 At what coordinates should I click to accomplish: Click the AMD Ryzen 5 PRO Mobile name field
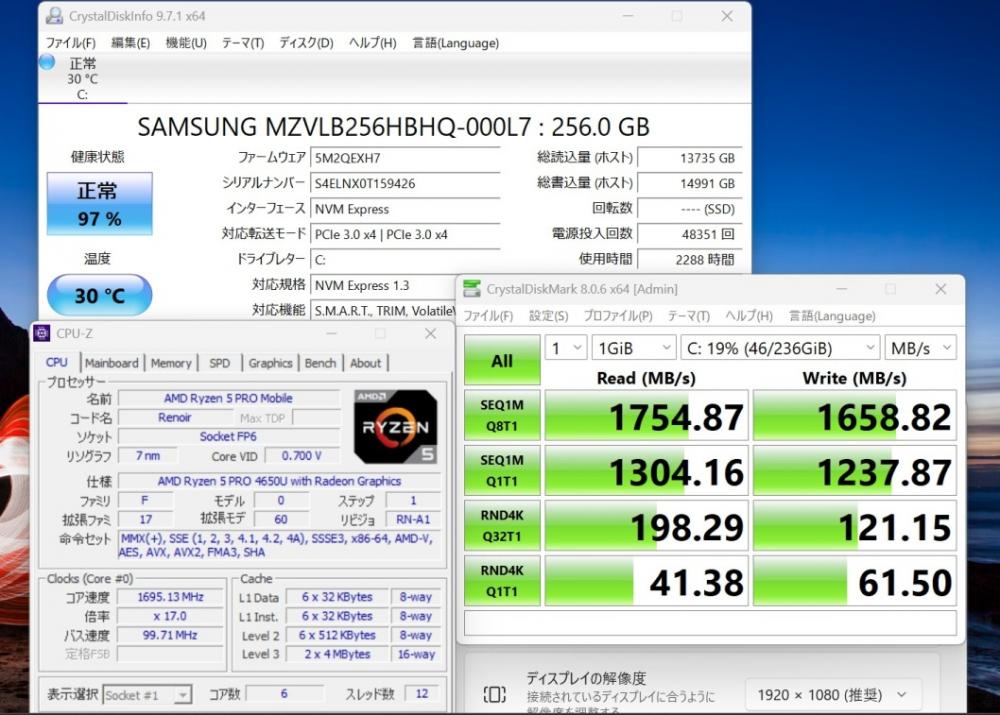pos(228,398)
